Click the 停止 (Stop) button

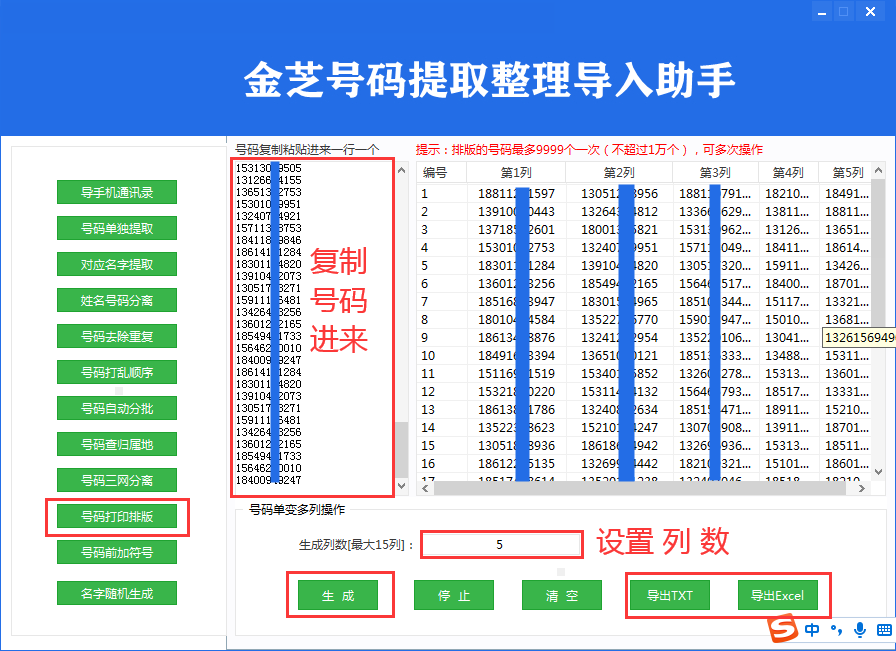[x=452, y=595]
